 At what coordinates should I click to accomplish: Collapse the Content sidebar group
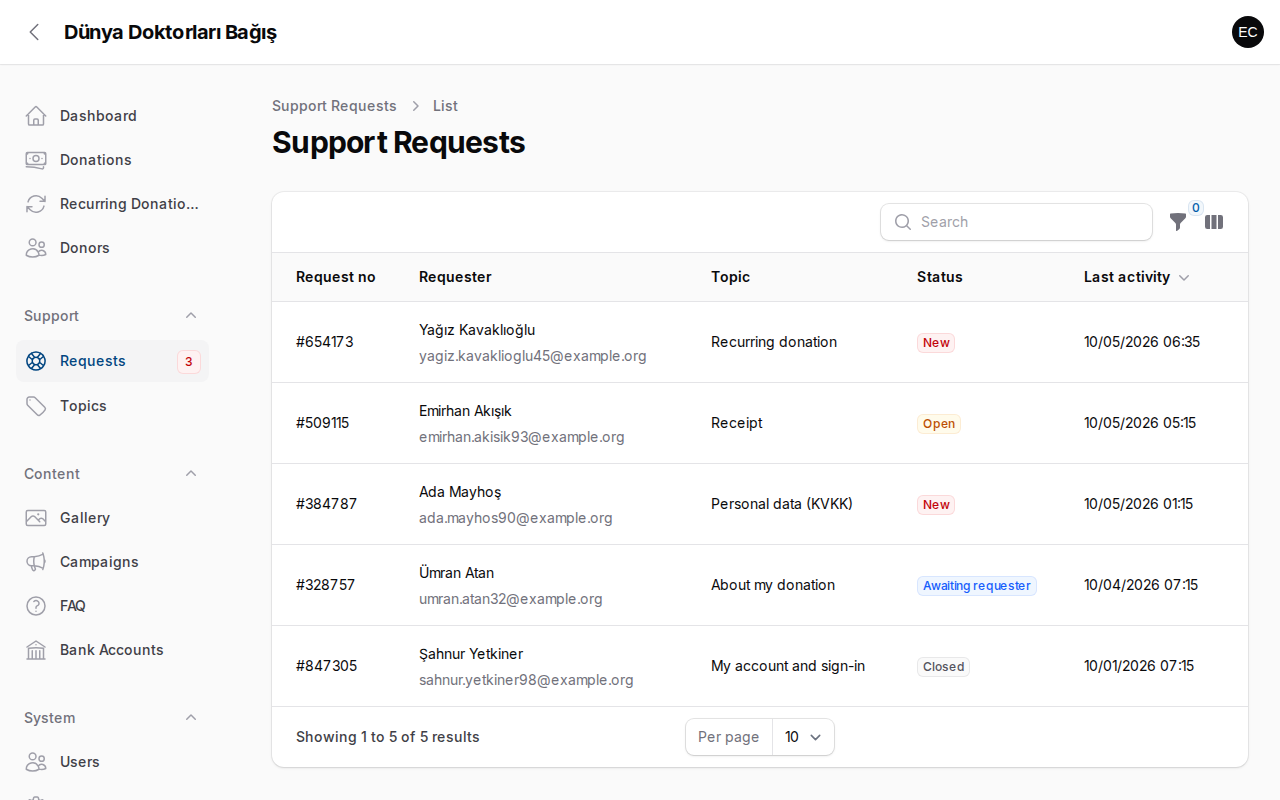[191, 474]
